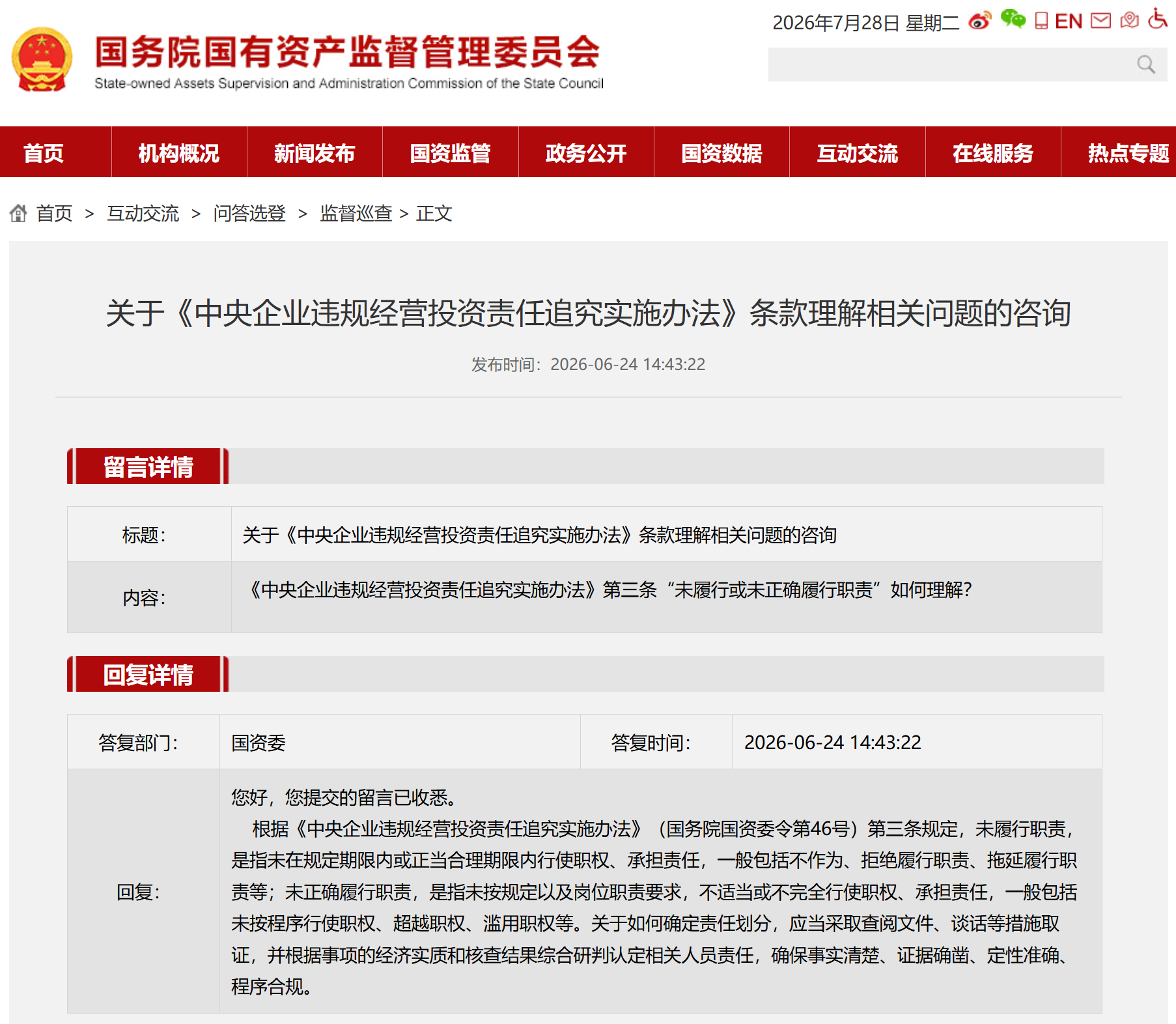The height and width of the screenshot is (1024, 1176).
Task: Click the search magnifier icon
Action: [1146, 64]
